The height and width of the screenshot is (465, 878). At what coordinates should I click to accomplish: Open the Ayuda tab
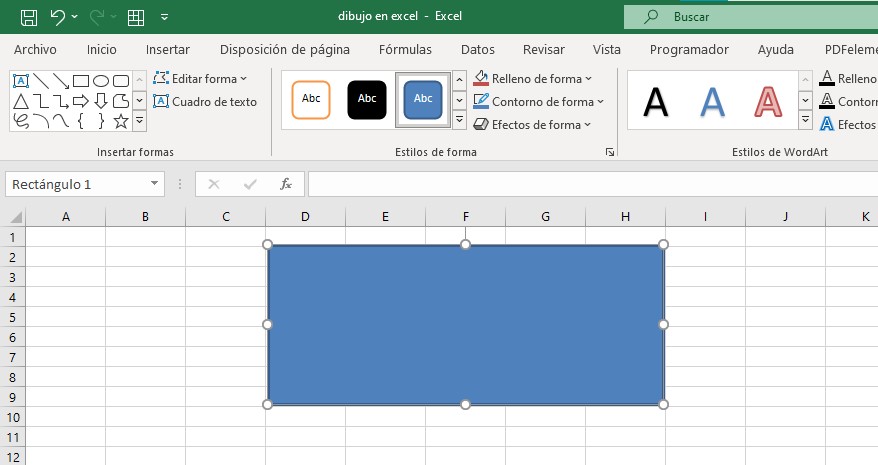(x=776, y=50)
